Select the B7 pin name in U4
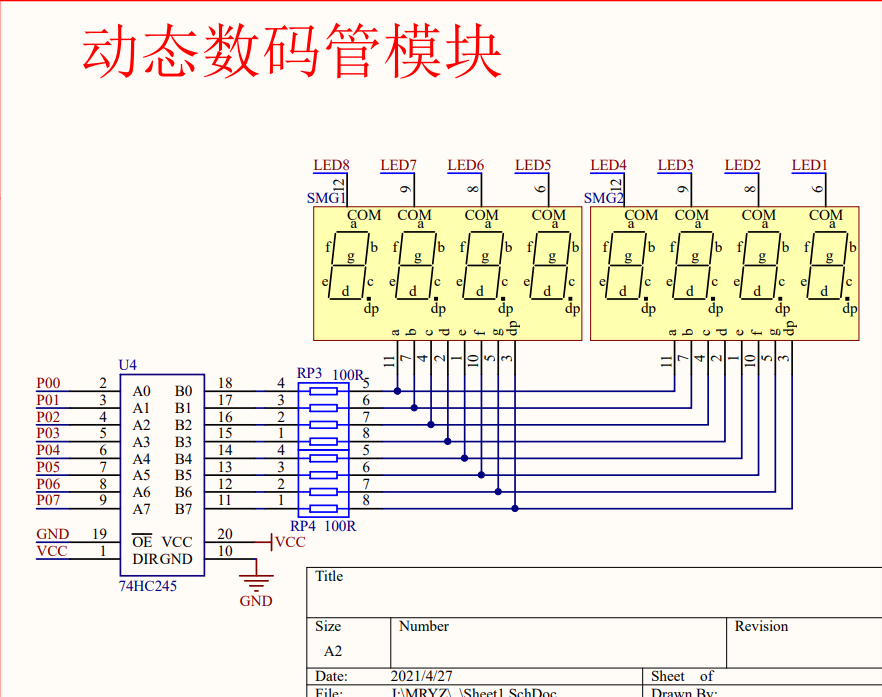The height and width of the screenshot is (697, 882). pyautogui.click(x=183, y=510)
